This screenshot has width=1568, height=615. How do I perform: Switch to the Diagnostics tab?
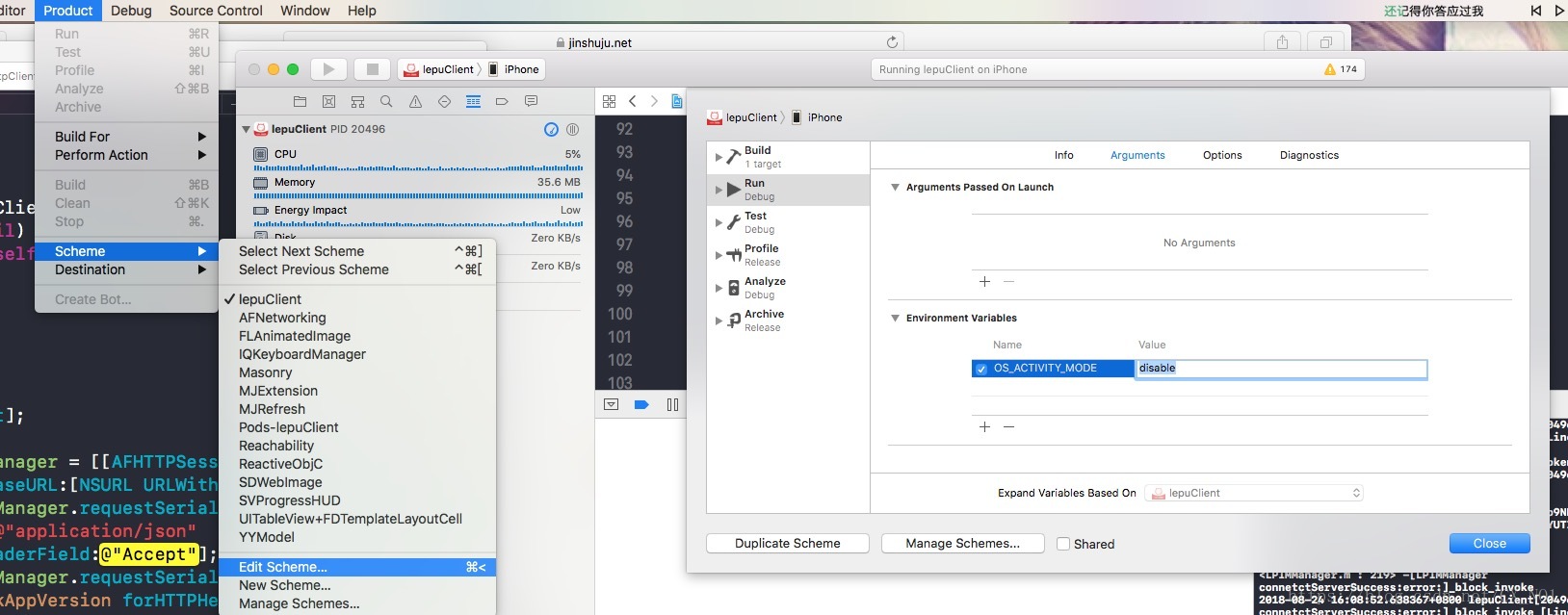(1309, 155)
